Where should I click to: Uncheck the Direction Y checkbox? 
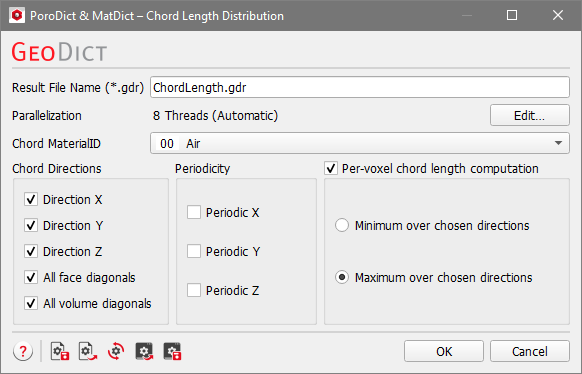[31, 225]
